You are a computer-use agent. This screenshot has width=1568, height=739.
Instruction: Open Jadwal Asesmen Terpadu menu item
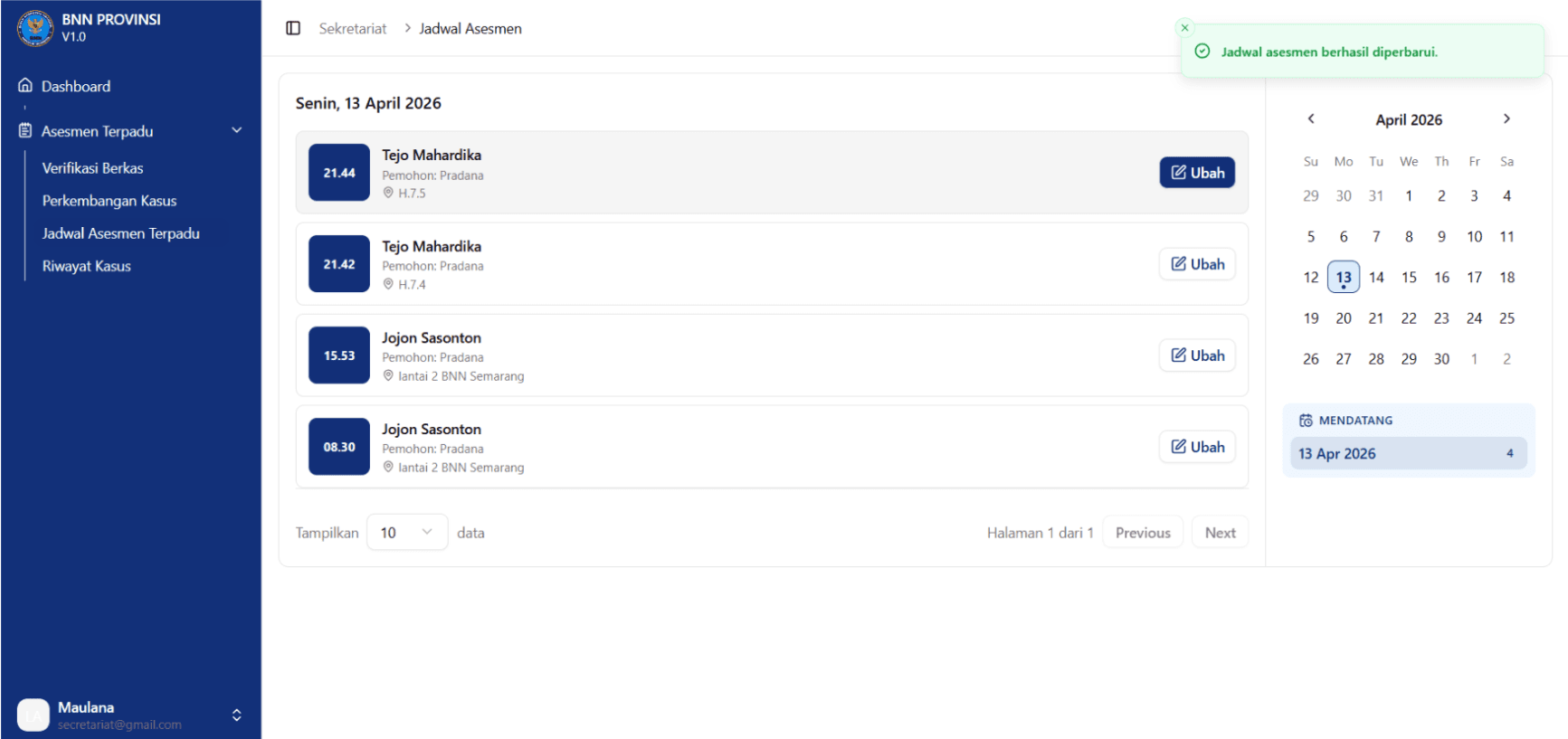click(x=120, y=233)
